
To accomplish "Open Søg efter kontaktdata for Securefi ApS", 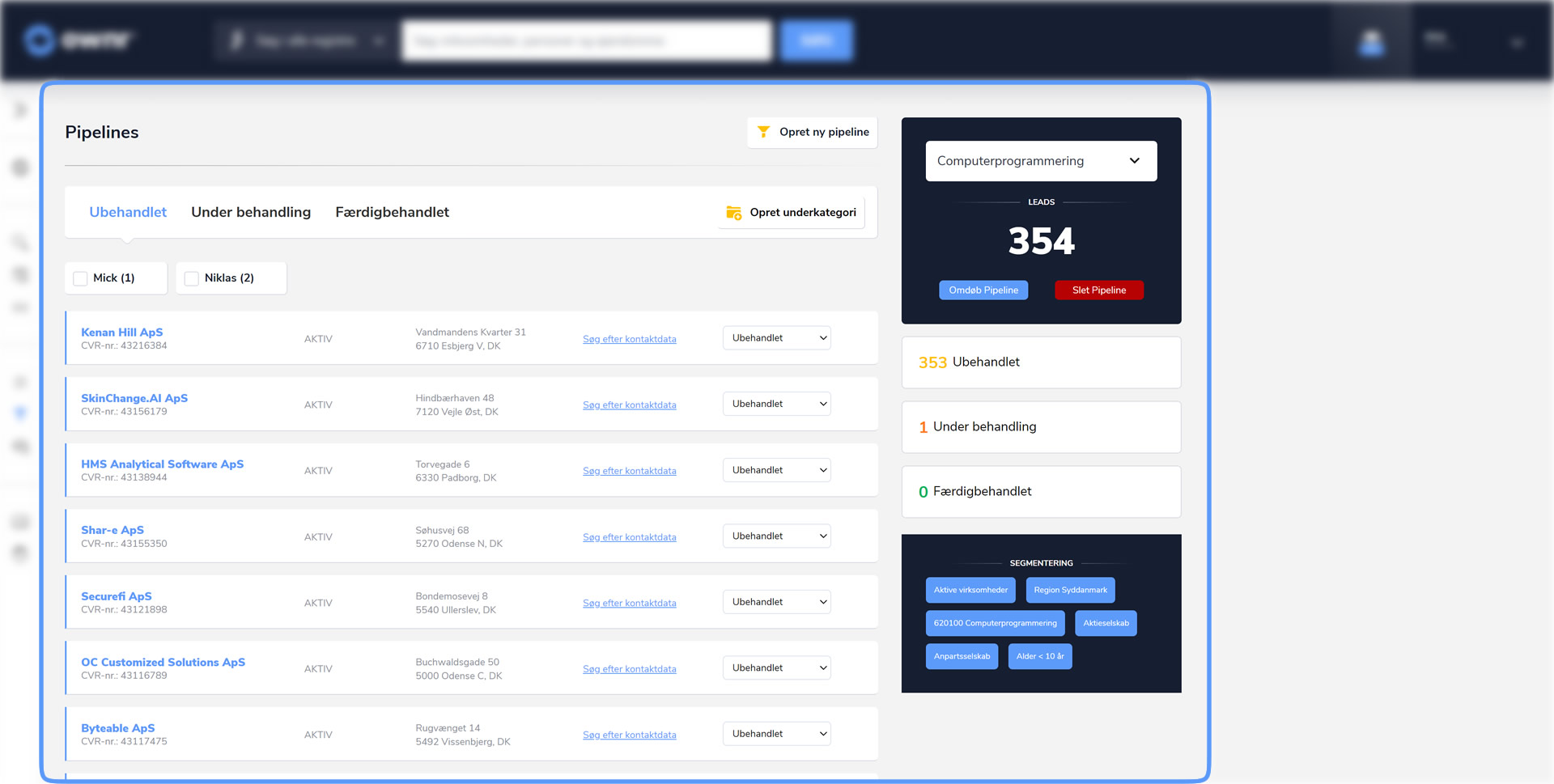I will (x=630, y=603).
